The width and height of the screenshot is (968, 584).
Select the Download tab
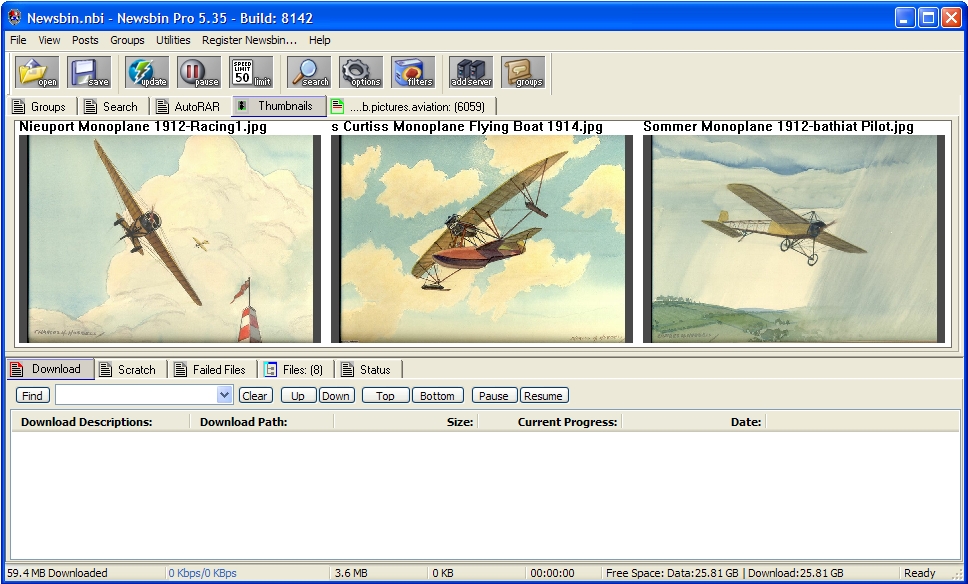point(51,369)
